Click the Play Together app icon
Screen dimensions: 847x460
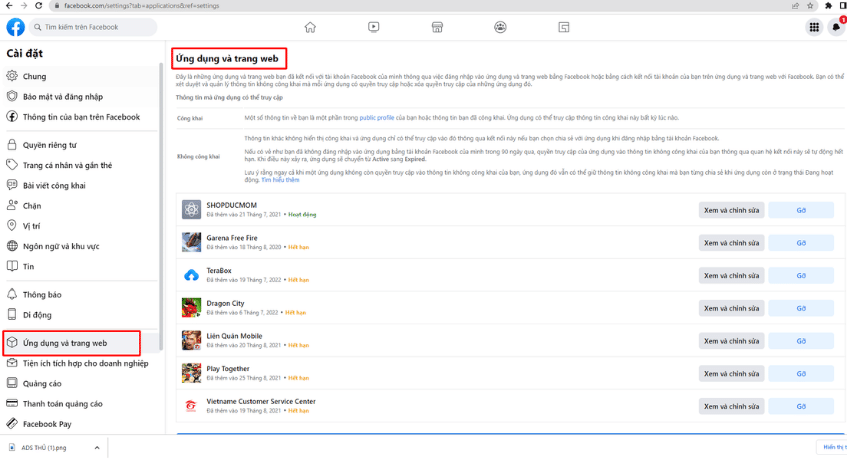191,373
